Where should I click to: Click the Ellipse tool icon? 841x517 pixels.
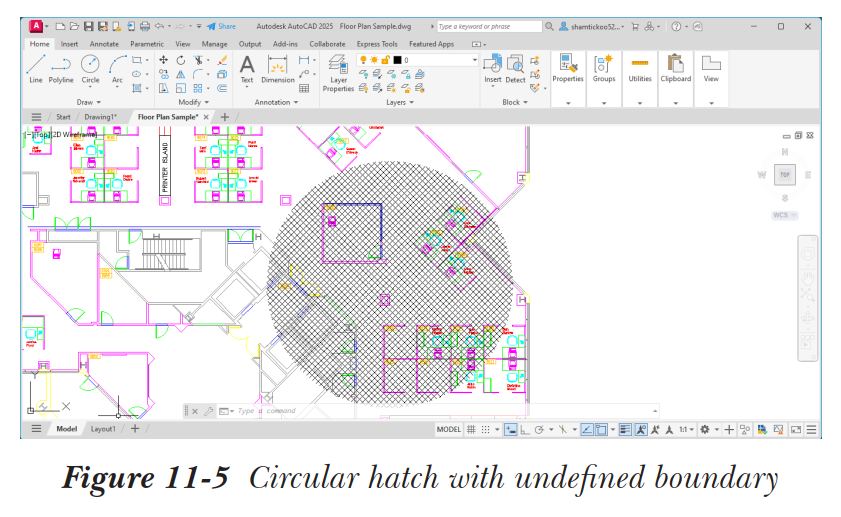click(137, 74)
